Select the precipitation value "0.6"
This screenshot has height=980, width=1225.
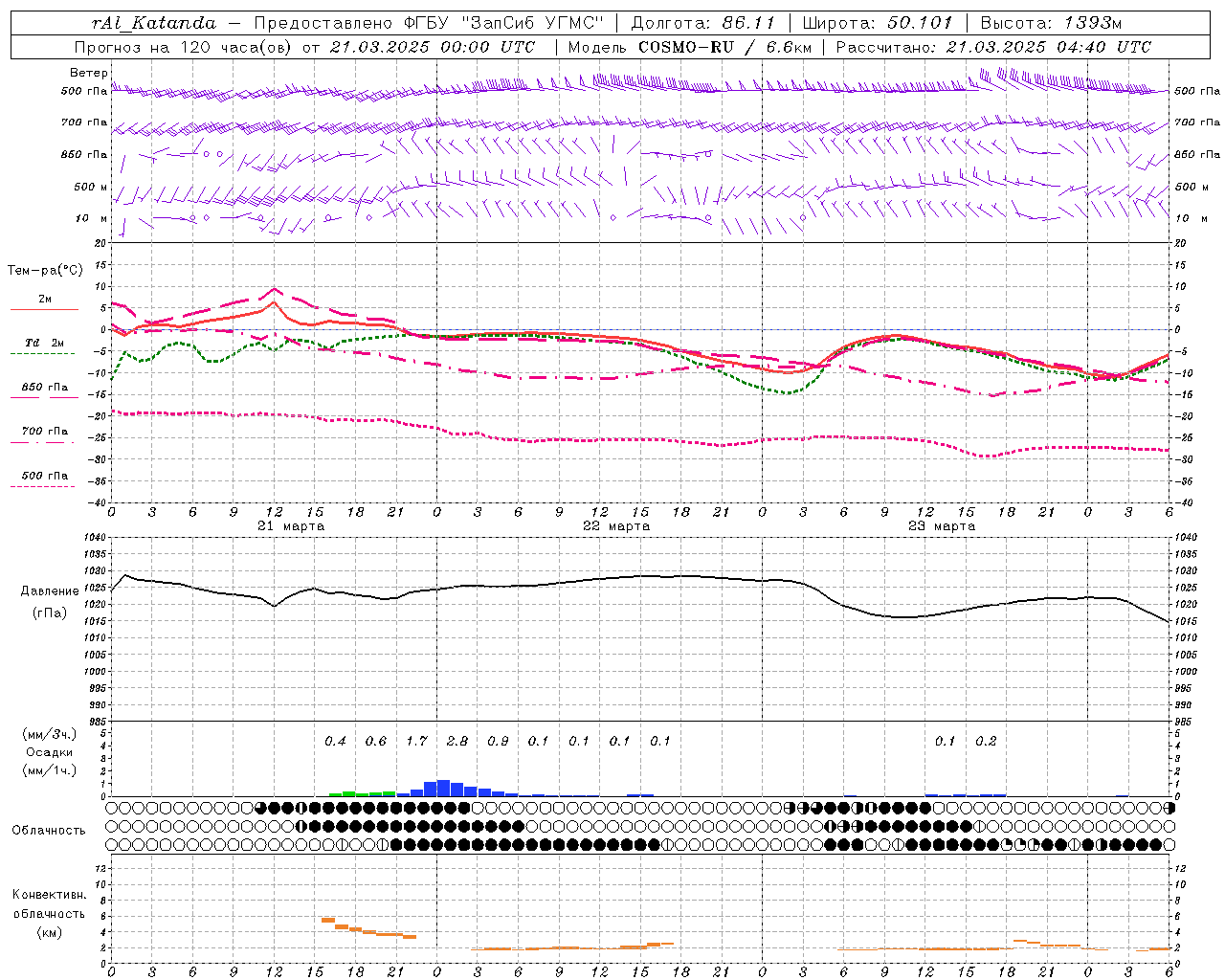(376, 742)
